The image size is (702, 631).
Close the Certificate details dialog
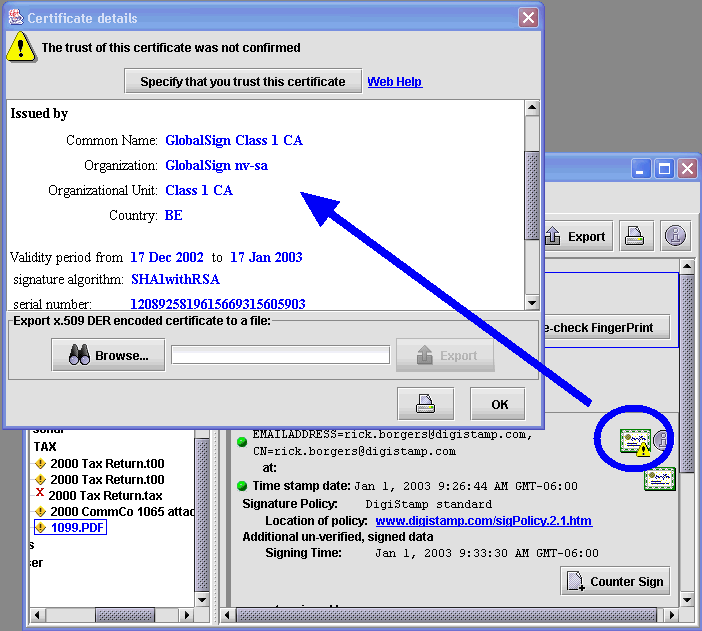tap(528, 18)
